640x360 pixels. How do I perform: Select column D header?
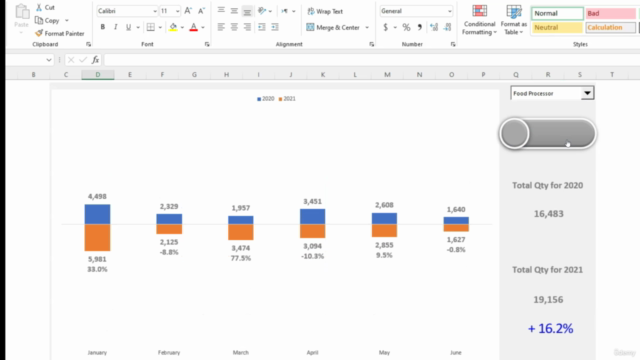click(x=98, y=75)
